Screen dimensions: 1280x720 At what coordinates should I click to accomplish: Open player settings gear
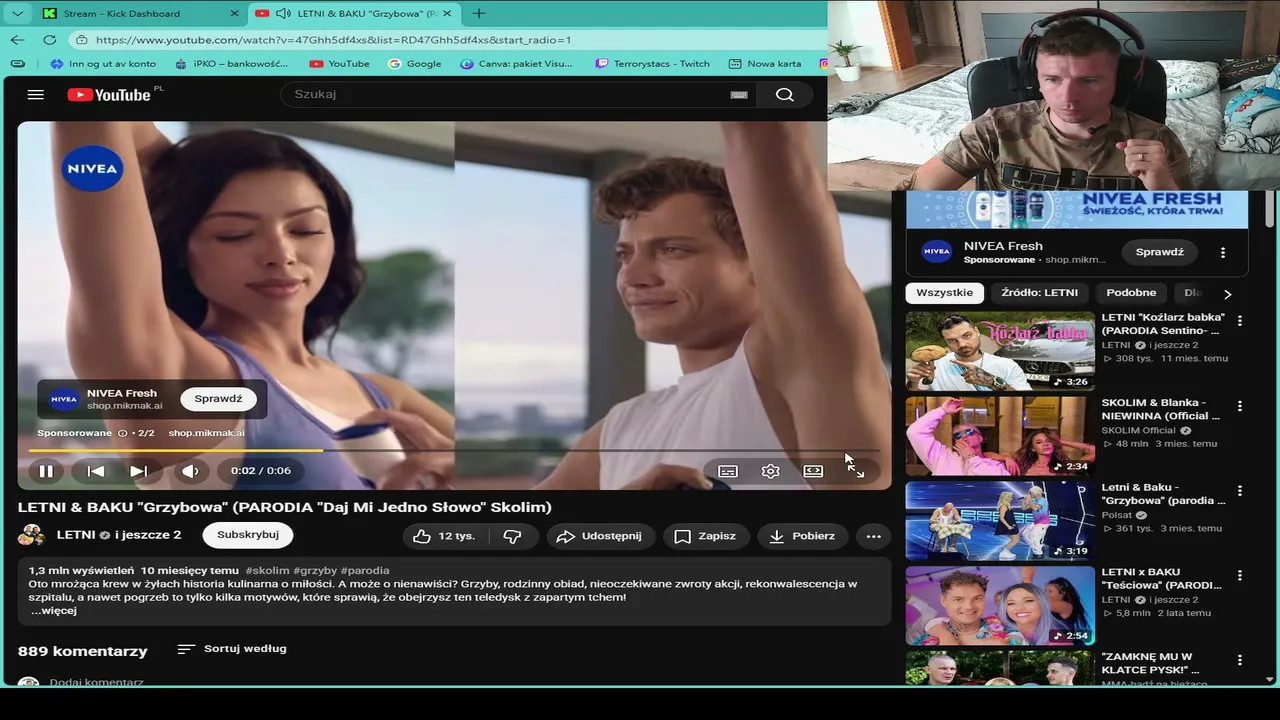click(770, 471)
